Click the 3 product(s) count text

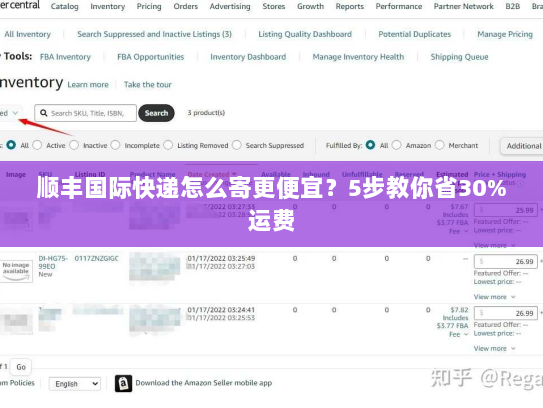click(206, 113)
